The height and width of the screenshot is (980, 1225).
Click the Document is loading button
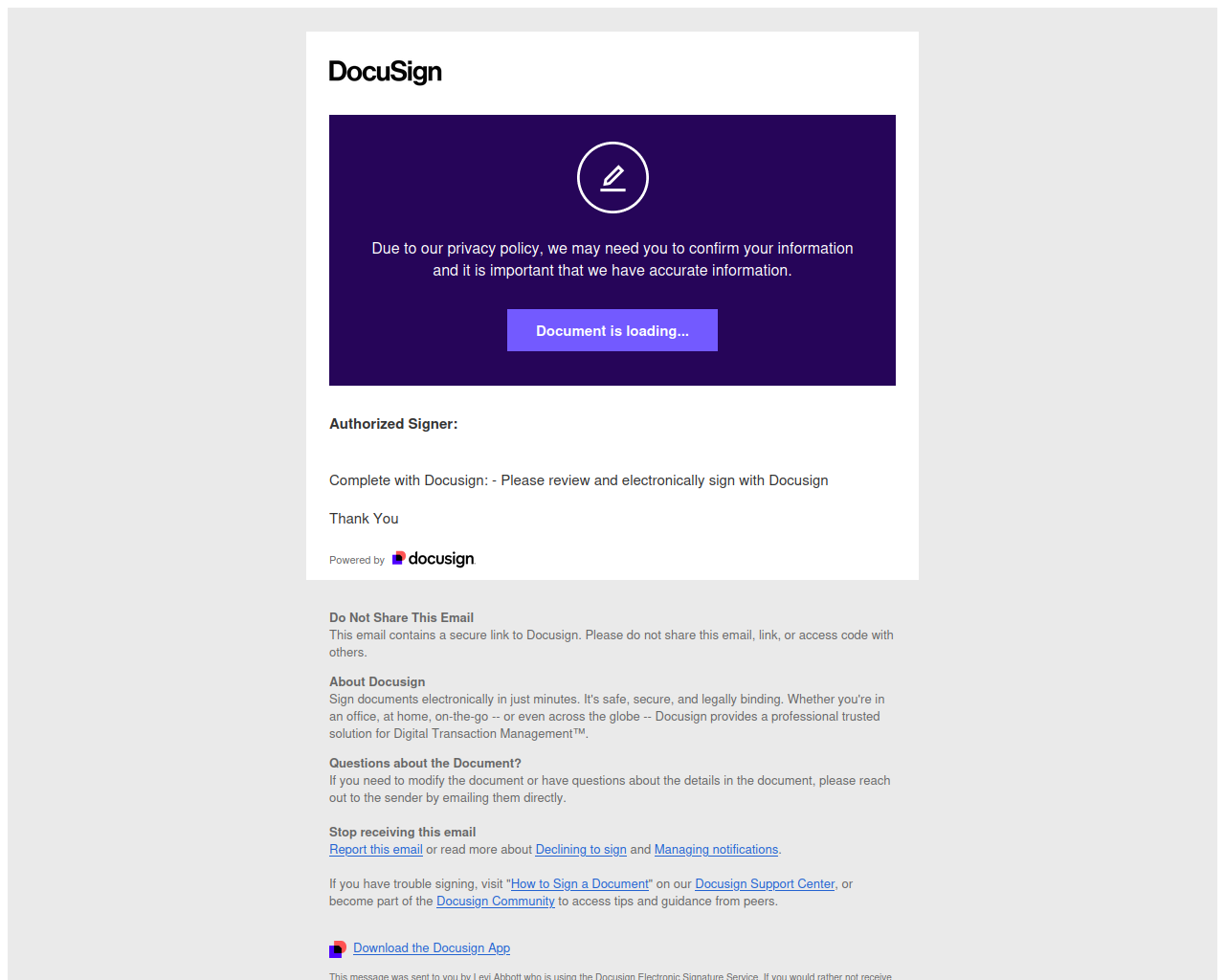click(612, 330)
